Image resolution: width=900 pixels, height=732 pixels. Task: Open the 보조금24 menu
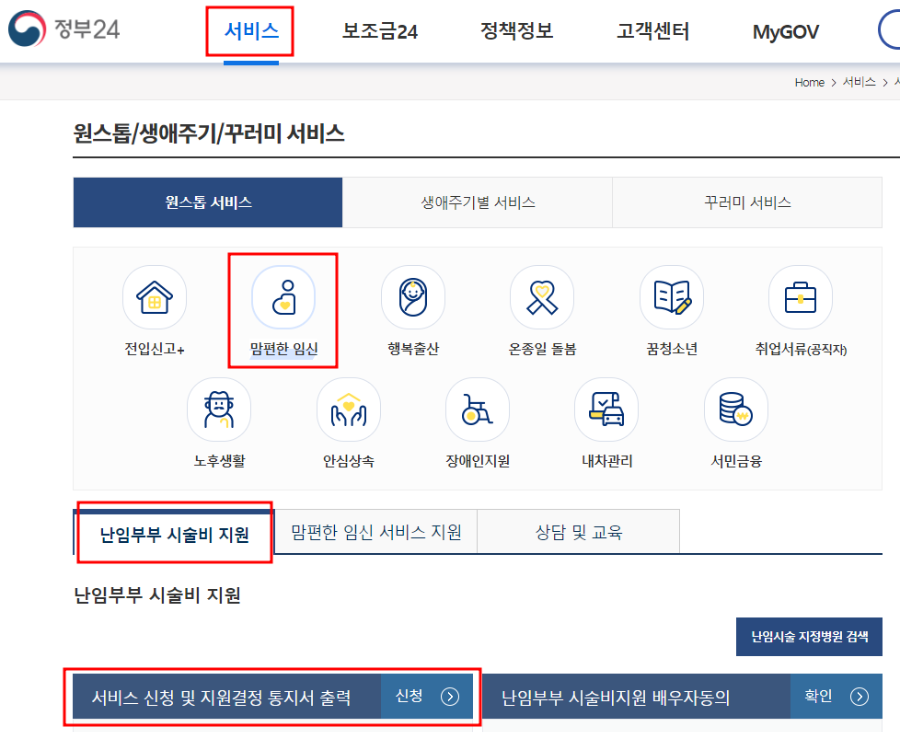(379, 31)
